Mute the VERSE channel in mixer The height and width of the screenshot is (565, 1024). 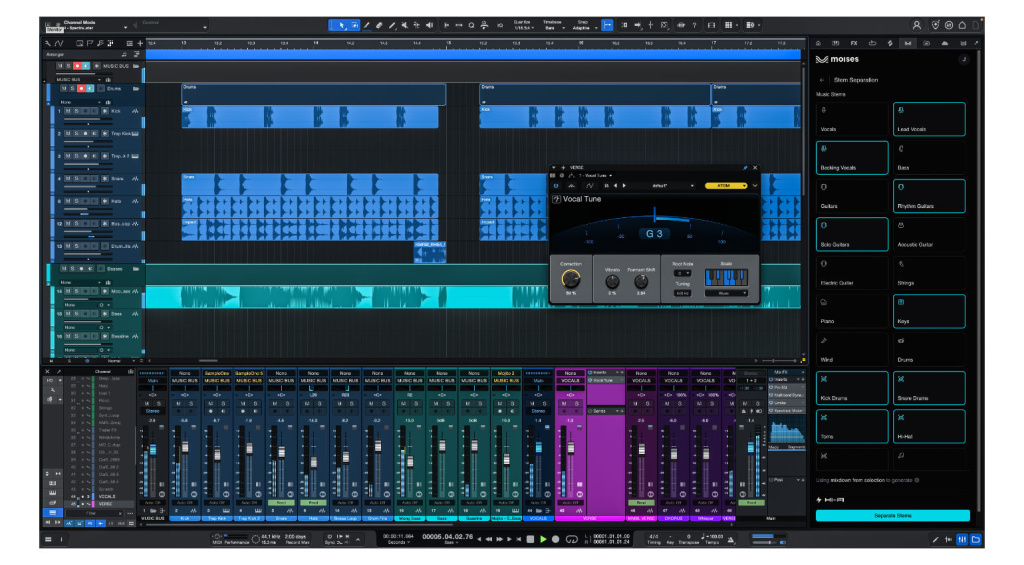tap(565, 404)
